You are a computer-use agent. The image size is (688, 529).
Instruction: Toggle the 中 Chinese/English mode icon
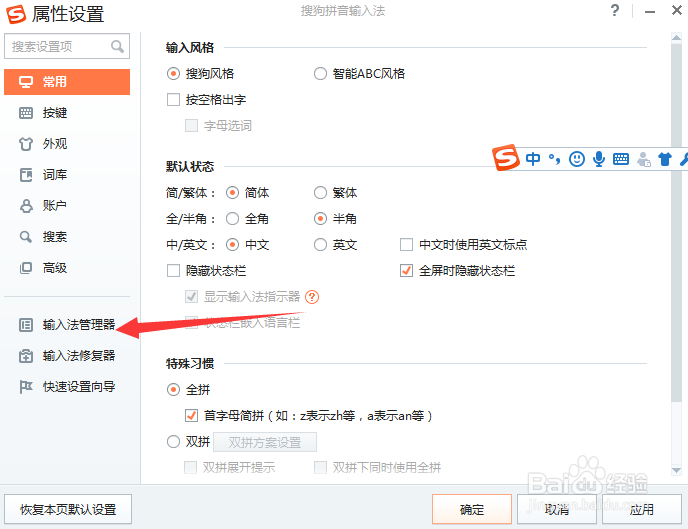(x=533, y=159)
